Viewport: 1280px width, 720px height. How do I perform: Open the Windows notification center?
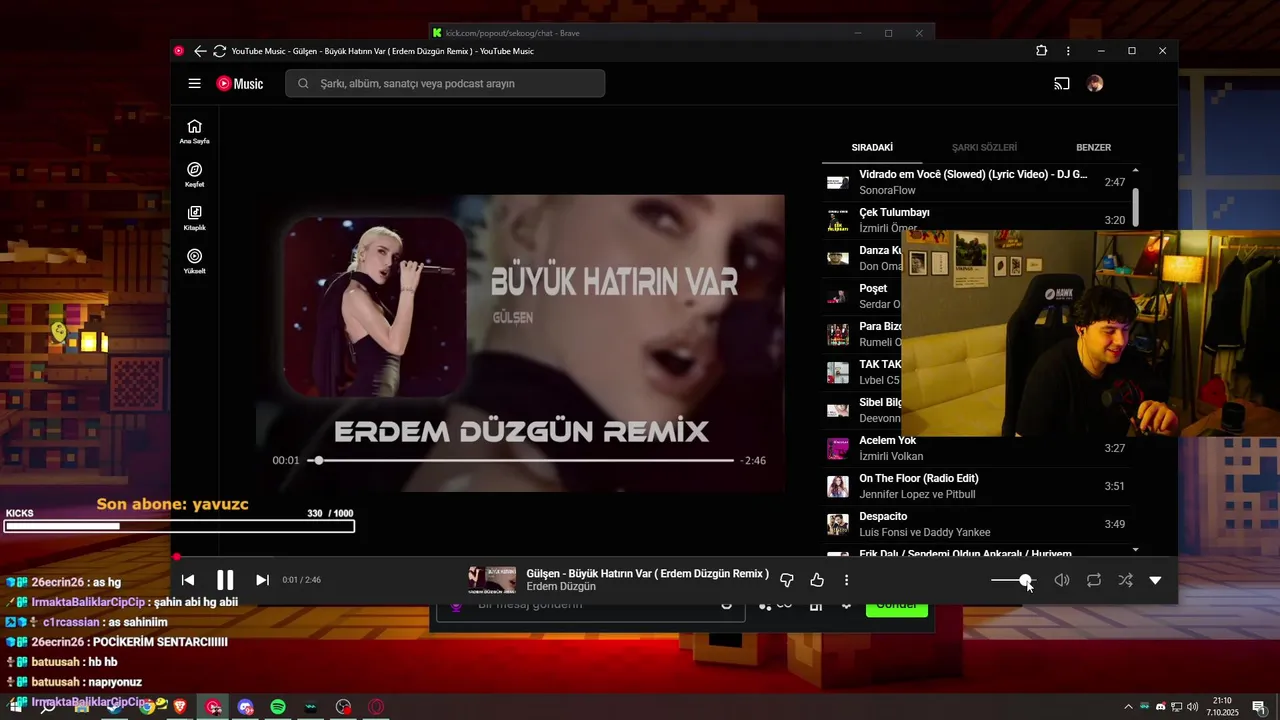[1258, 707]
